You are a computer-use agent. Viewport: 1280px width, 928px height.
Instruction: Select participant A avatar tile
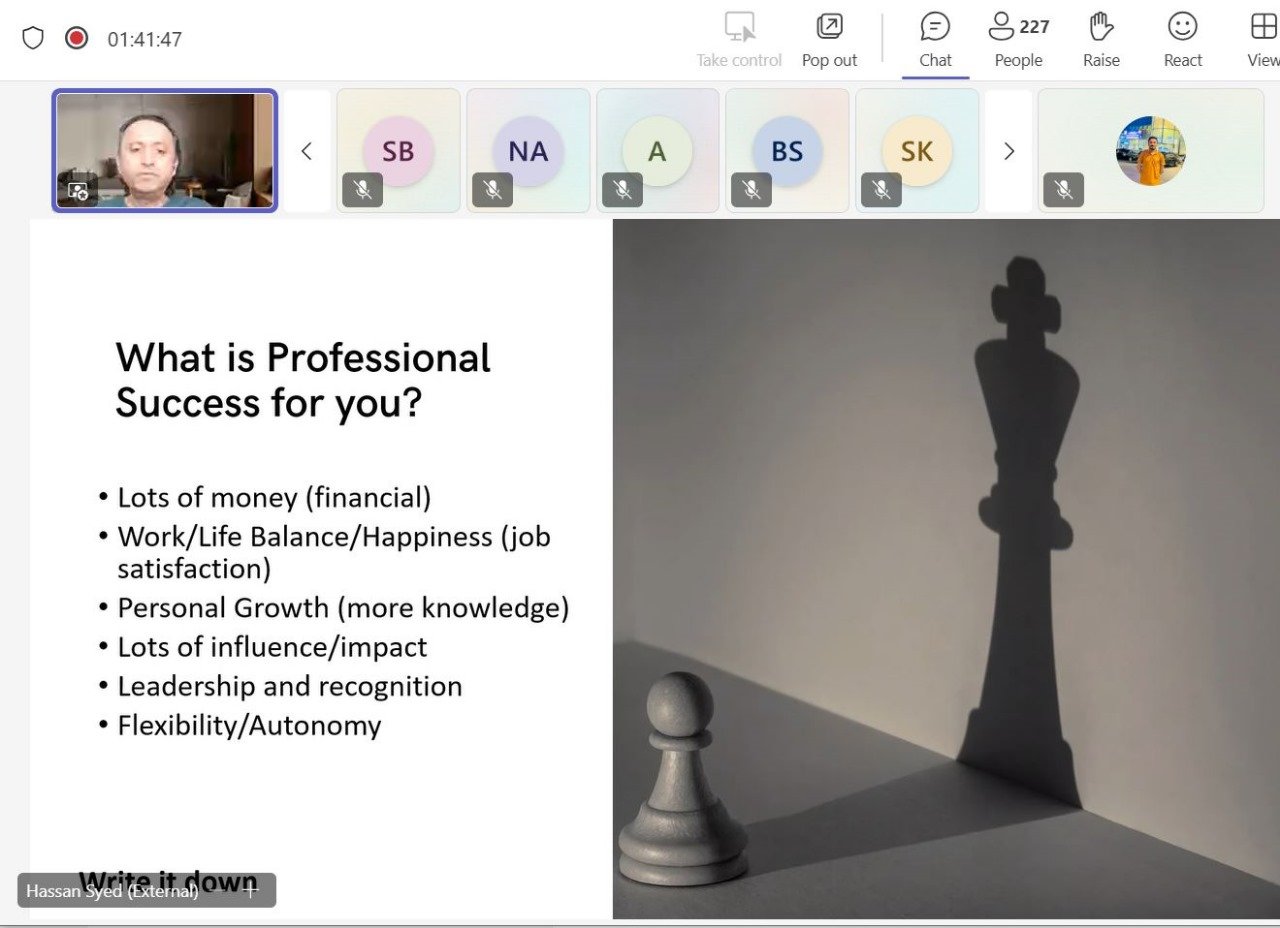pos(657,150)
